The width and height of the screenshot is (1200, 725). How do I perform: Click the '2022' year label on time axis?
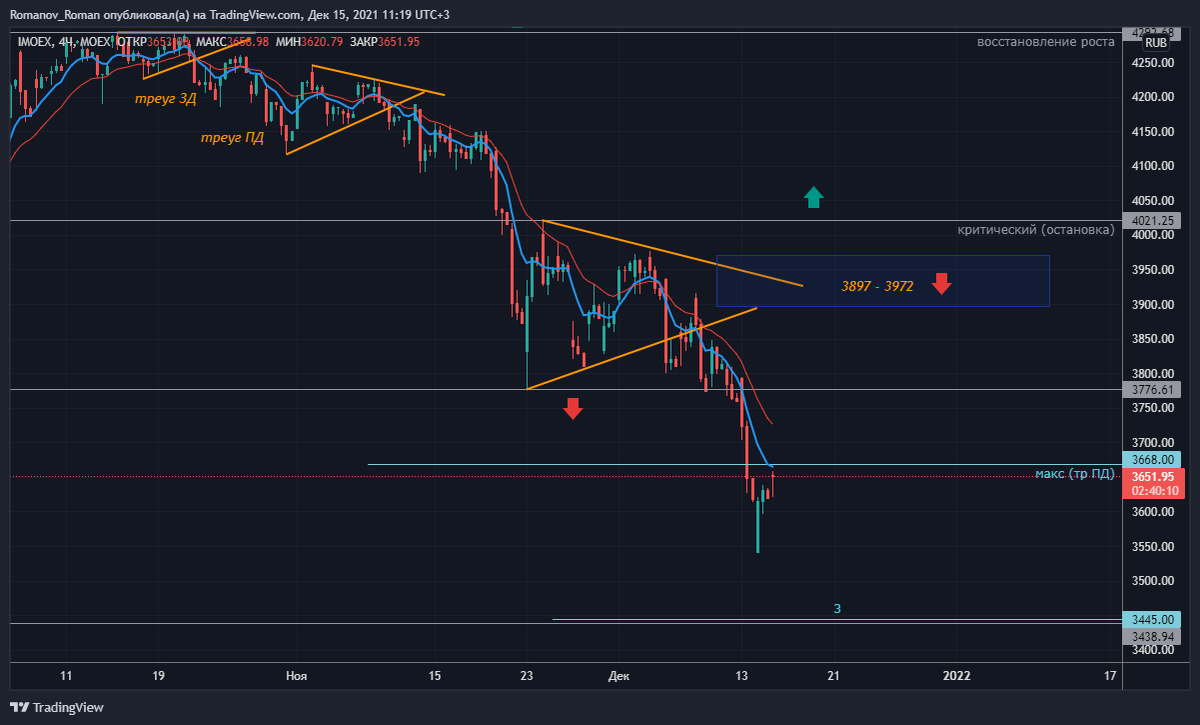point(957,676)
